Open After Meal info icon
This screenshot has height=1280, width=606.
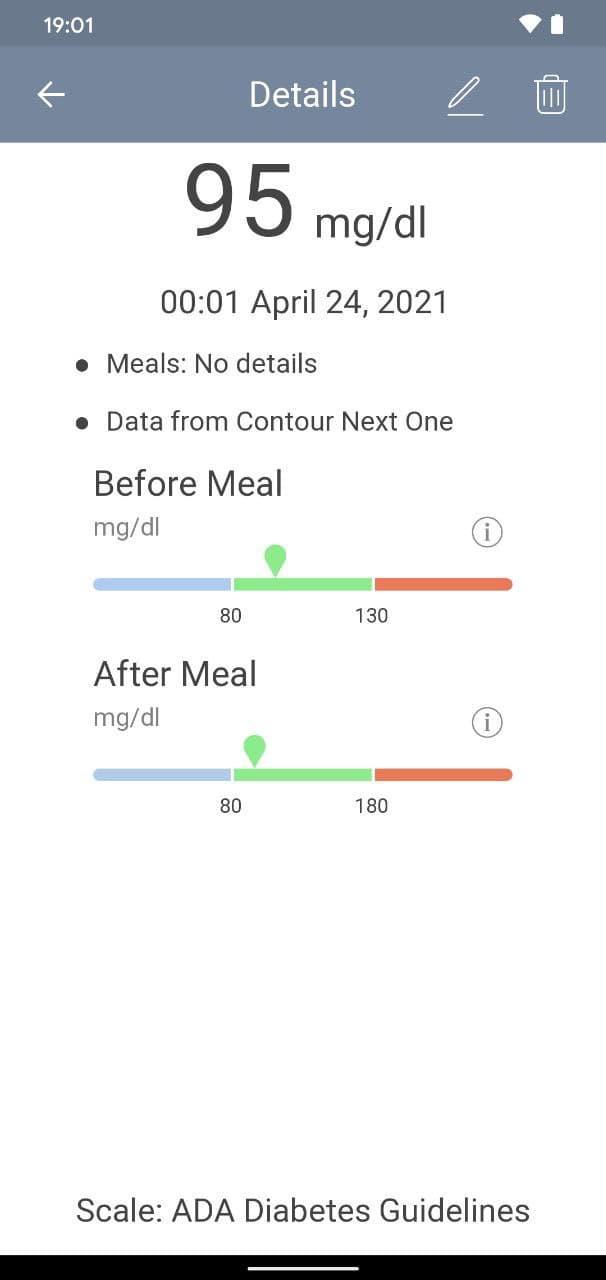pos(487,723)
